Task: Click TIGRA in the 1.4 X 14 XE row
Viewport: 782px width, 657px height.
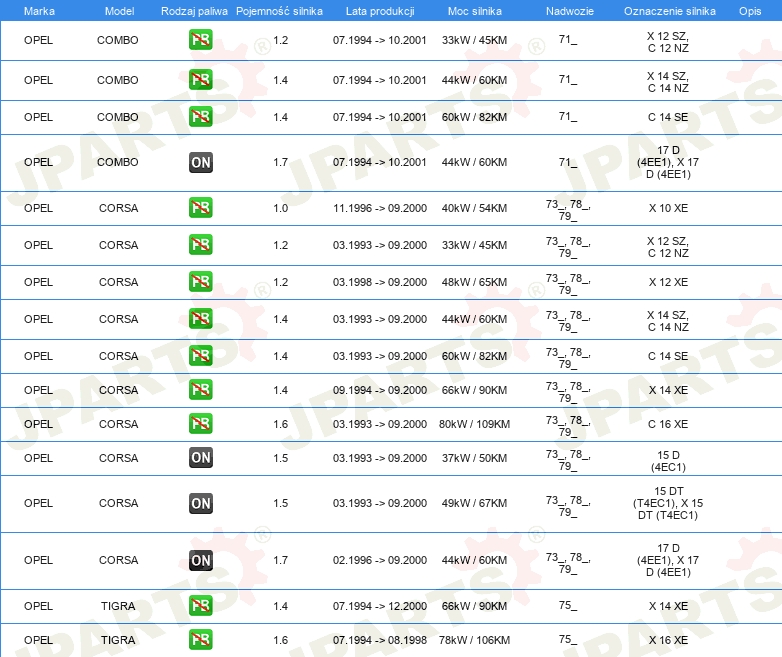Action: click(x=118, y=606)
